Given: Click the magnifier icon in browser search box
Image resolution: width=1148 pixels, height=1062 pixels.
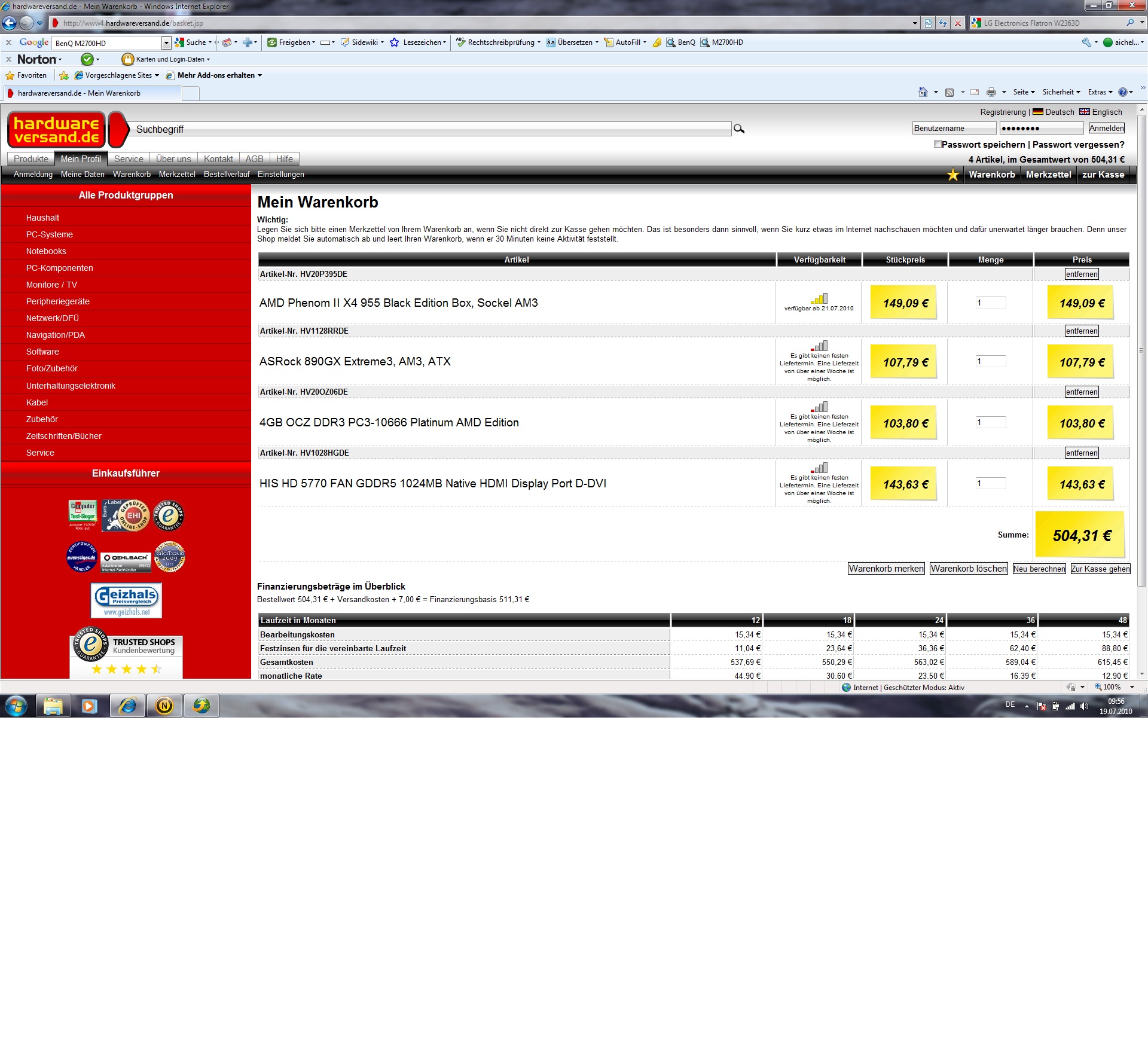Looking at the screenshot, I should tap(1130, 23).
